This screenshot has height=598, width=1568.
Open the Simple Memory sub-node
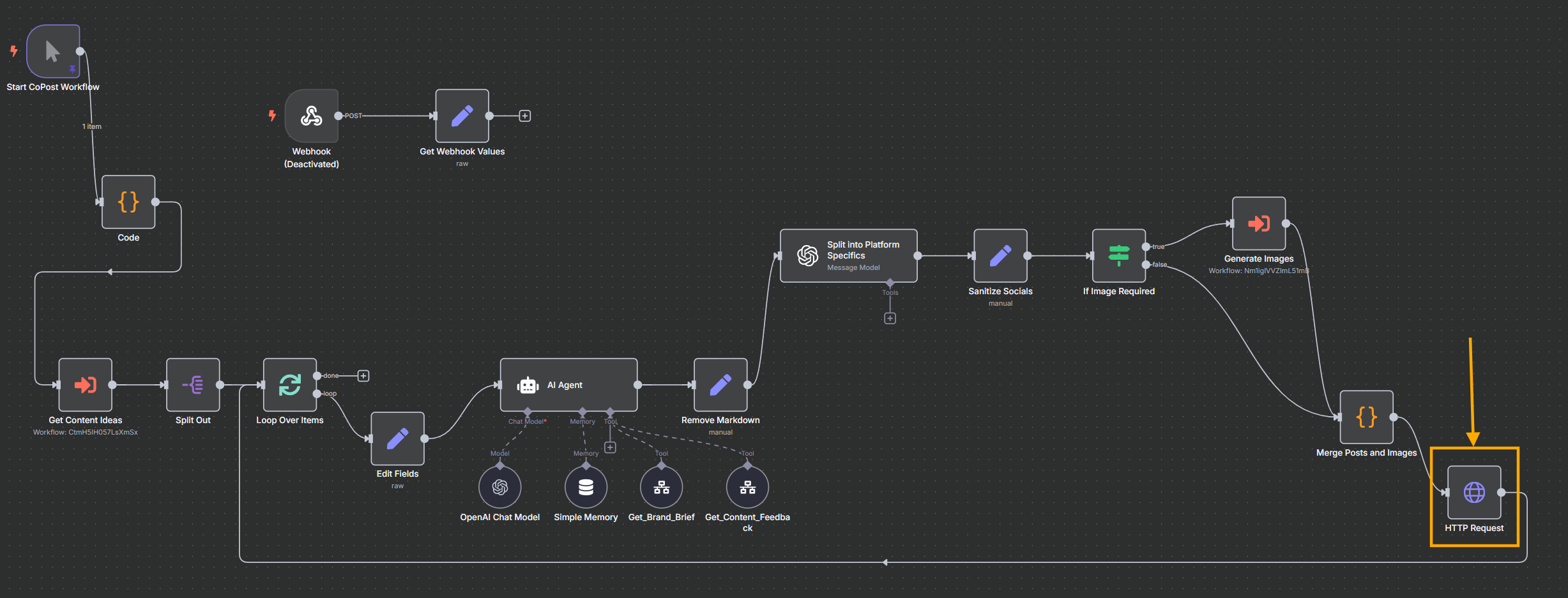[586, 487]
